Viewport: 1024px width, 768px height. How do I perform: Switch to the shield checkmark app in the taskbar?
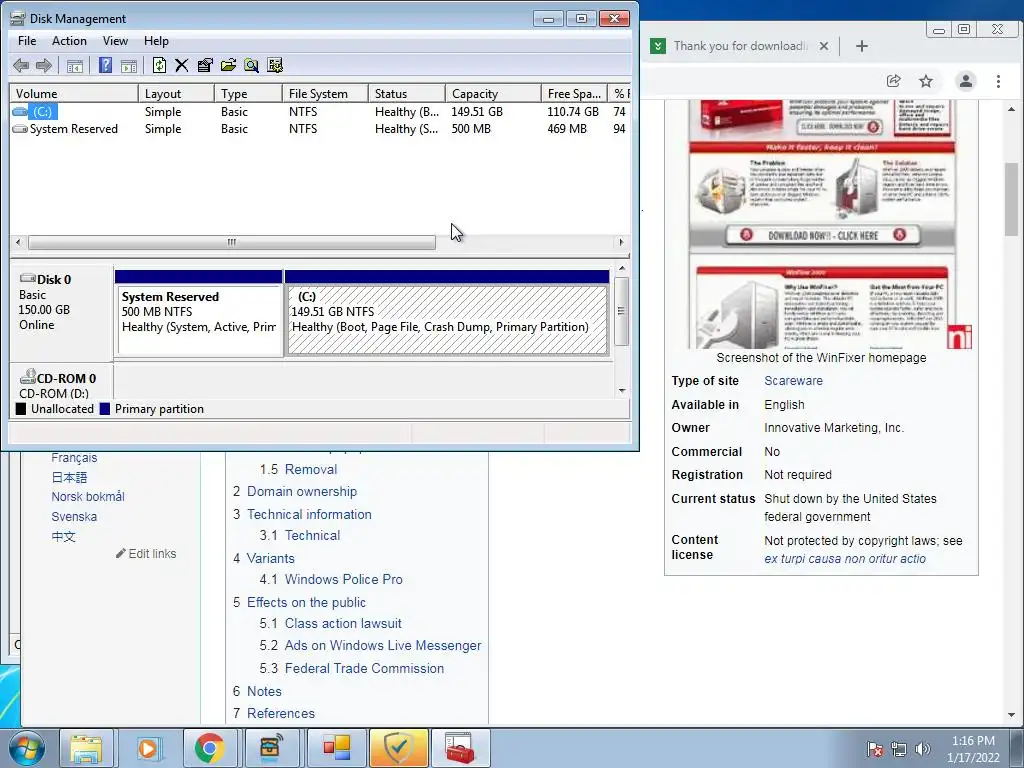click(399, 748)
